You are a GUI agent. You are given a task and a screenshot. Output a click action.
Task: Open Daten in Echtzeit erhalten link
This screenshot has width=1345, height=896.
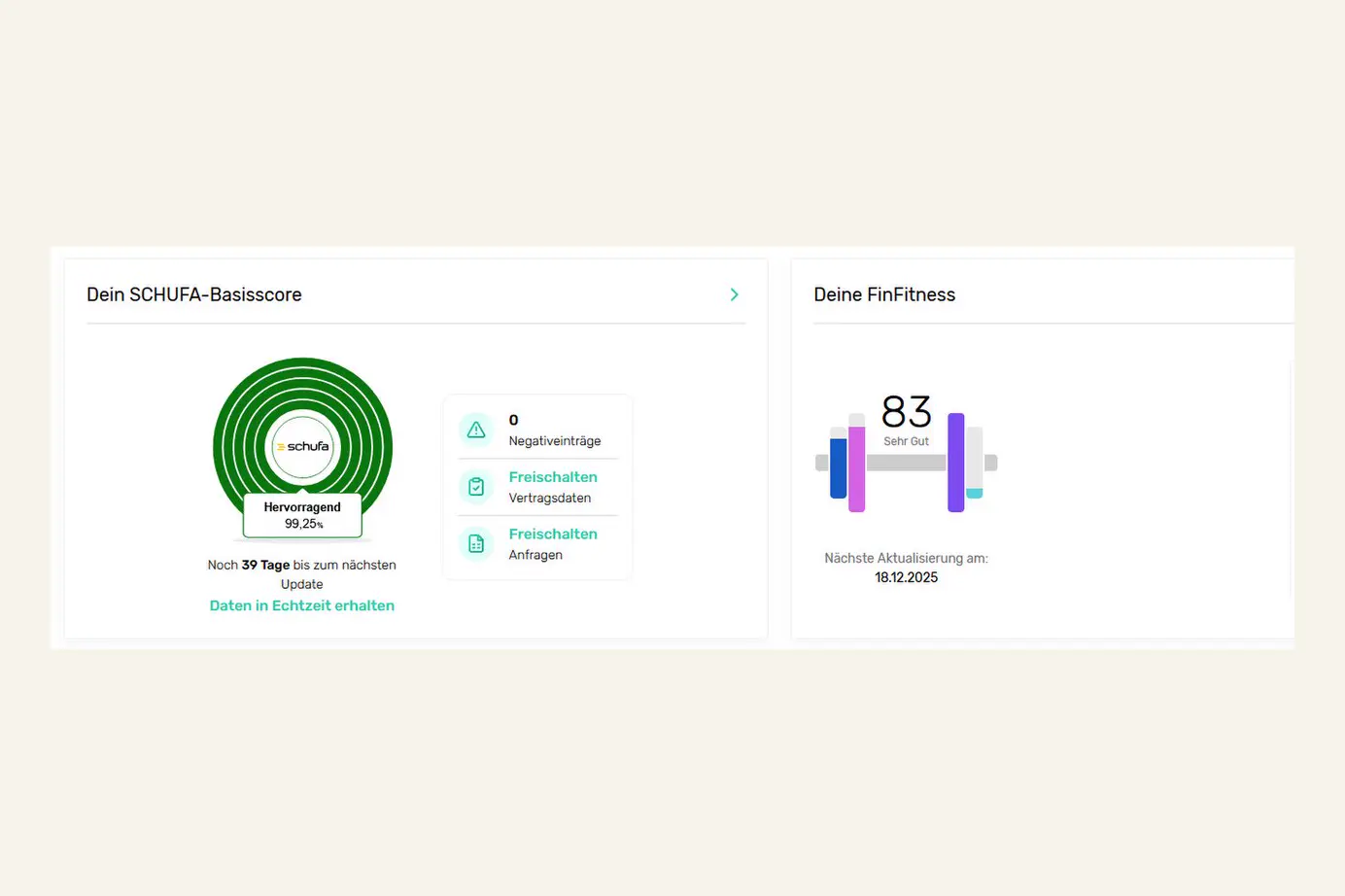point(302,605)
